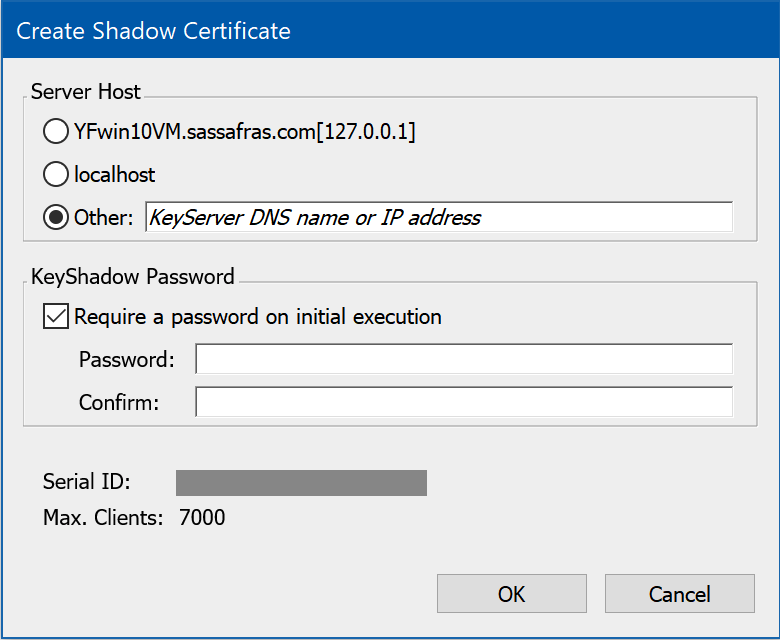Click the 'Server Host' group heading
Image resolution: width=780 pixels, height=640 pixels.
(x=86, y=92)
